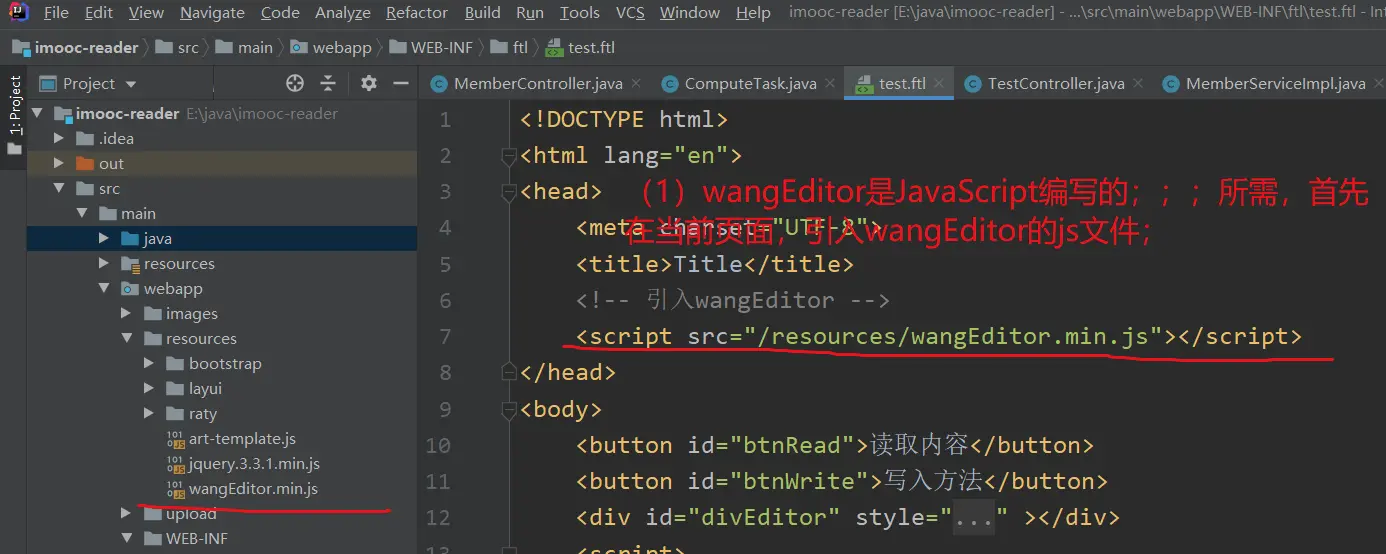Open Project panel settings gear
1386x554 pixels.
click(x=369, y=83)
